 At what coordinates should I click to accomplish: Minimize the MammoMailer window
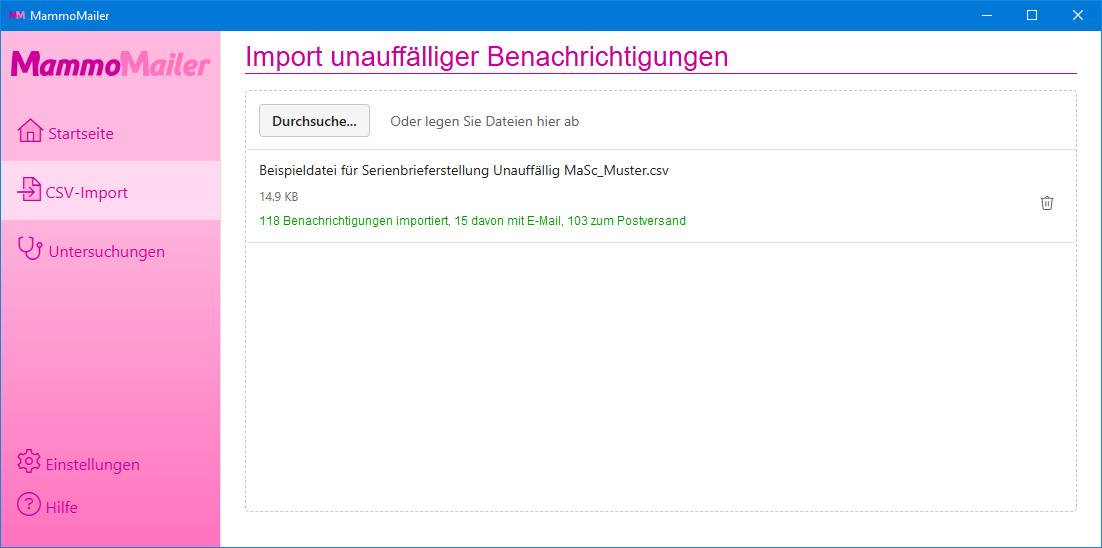coord(986,15)
